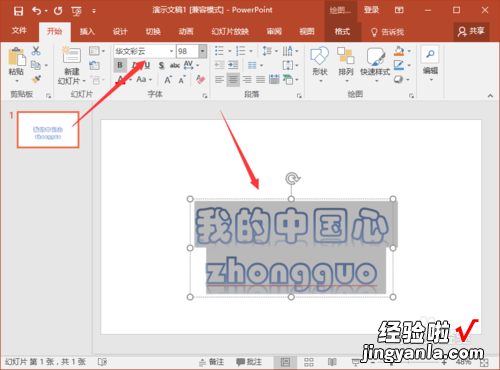
Task: Toggle text Shadow S button
Action: click(161, 65)
